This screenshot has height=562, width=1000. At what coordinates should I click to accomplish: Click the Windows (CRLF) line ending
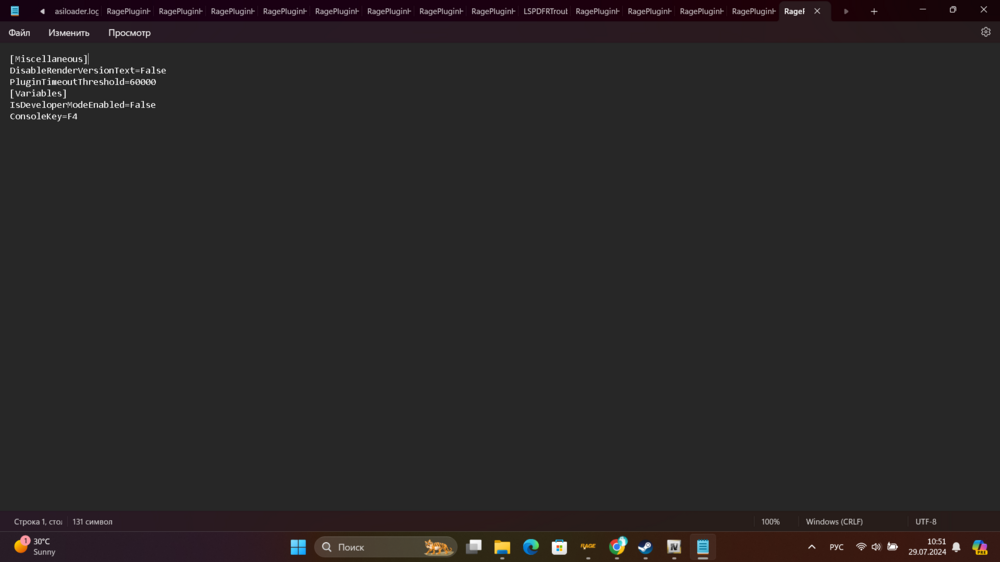(834, 521)
